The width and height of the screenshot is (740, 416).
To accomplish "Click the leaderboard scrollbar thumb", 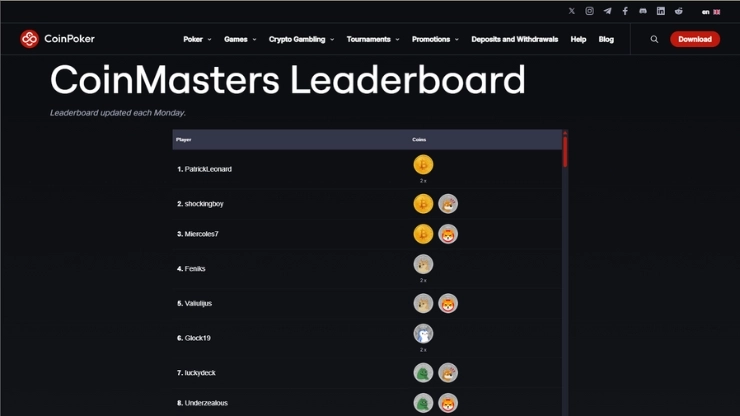I will [x=565, y=152].
